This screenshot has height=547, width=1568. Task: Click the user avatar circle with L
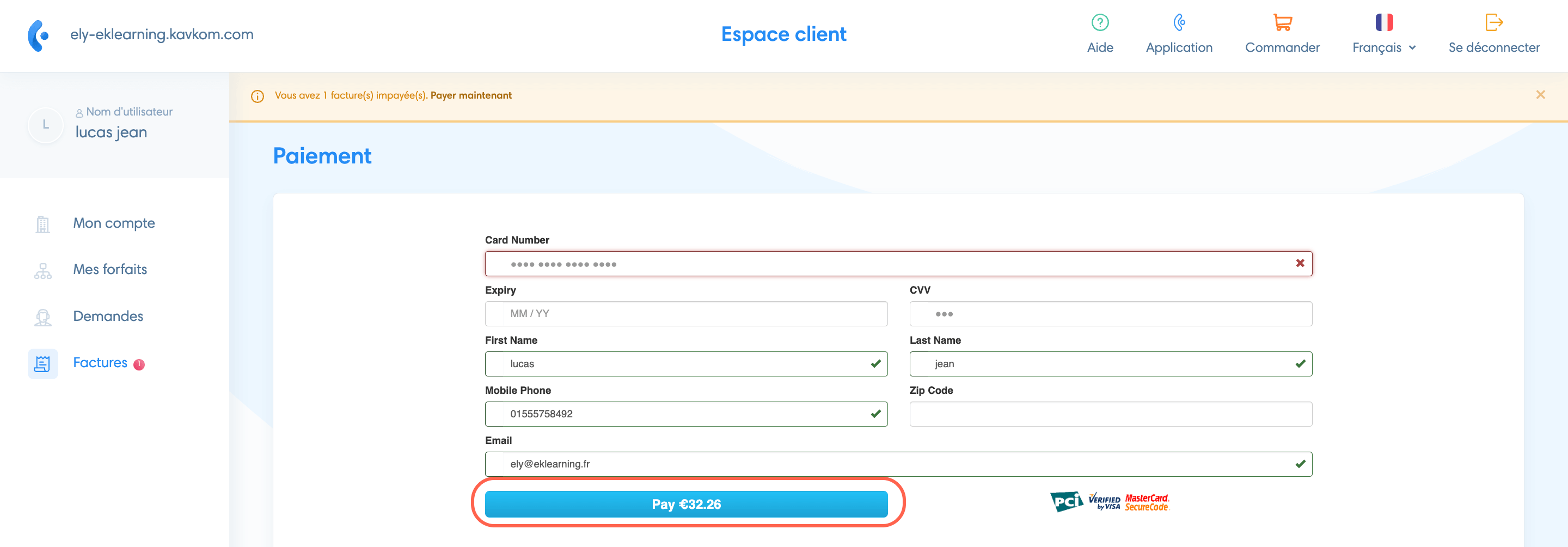(x=46, y=125)
